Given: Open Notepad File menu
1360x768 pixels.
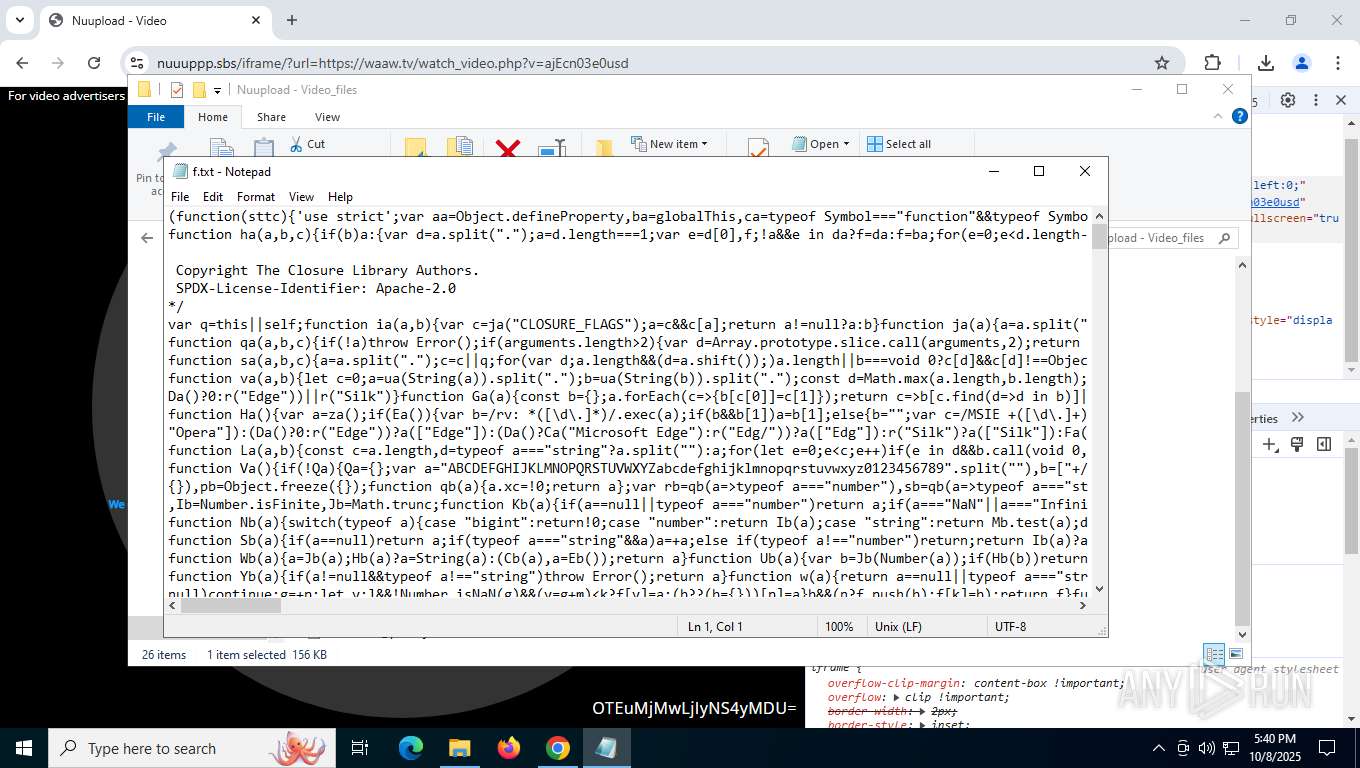Looking at the screenshot, I should tap(180, 197).
